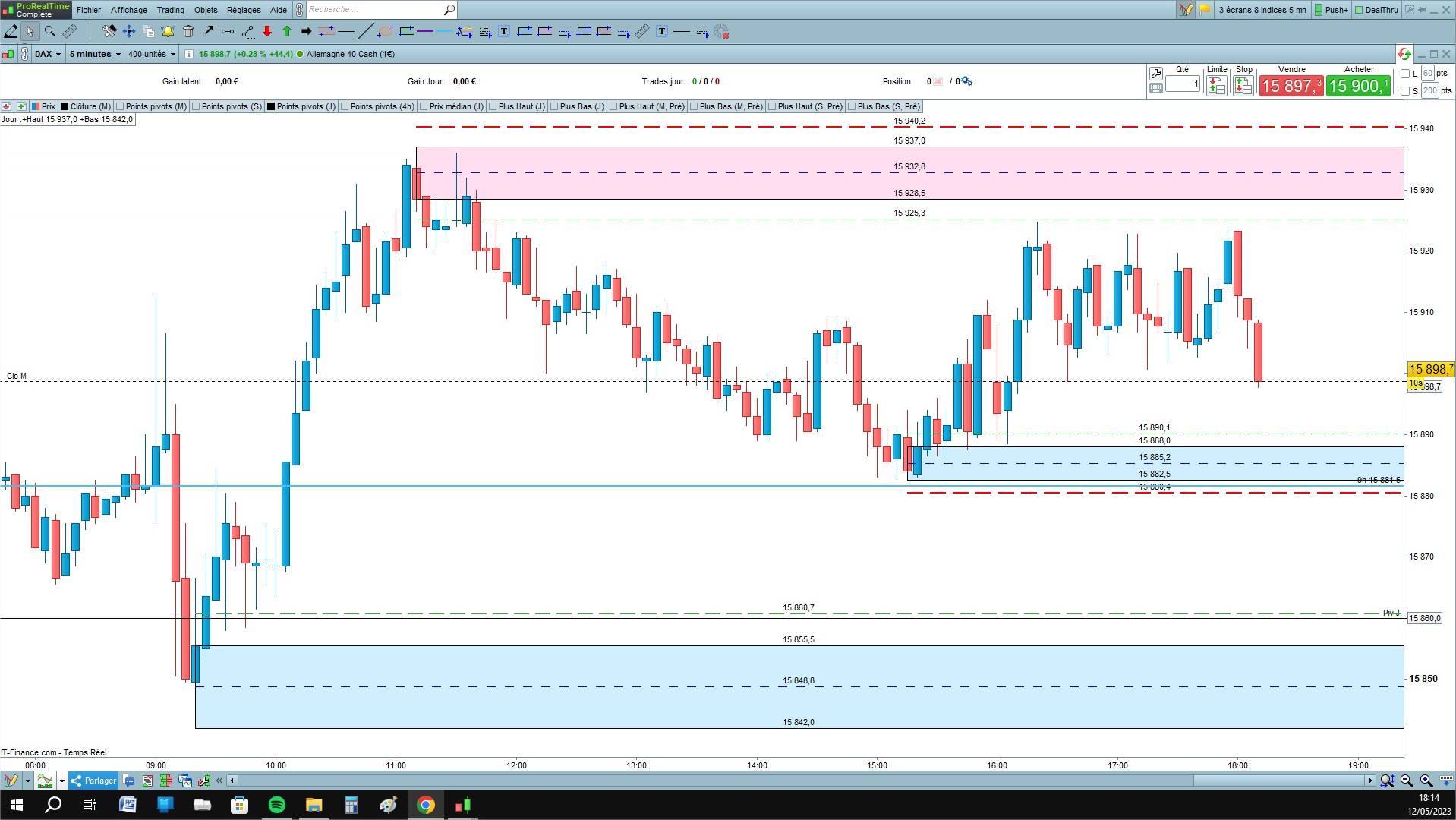Enable the L 60 pts limit checkbox
Screen dimensions: 1456x820
[x=1405, y=74]
